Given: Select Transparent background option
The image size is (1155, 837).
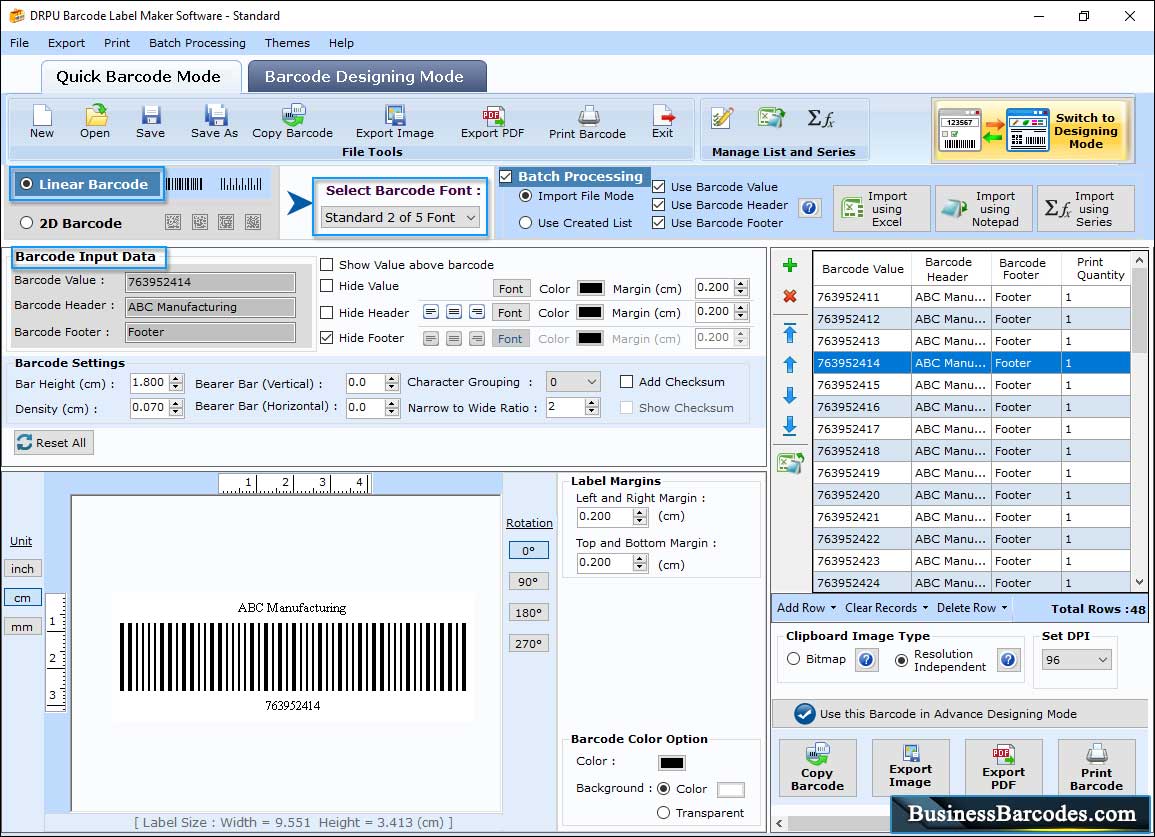Looking at the screenshot, I should point(663,813).
